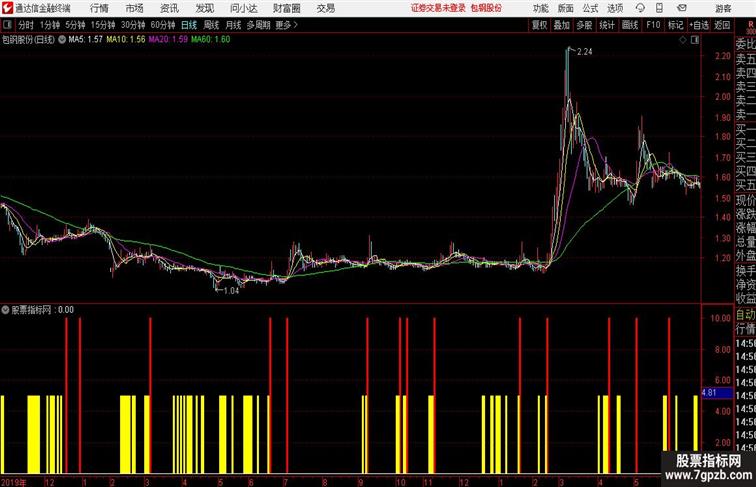Screen dimensions: 756x487
Task: Click the 股票指标网 : 0.00 indicator label
Action: point(42,310)
